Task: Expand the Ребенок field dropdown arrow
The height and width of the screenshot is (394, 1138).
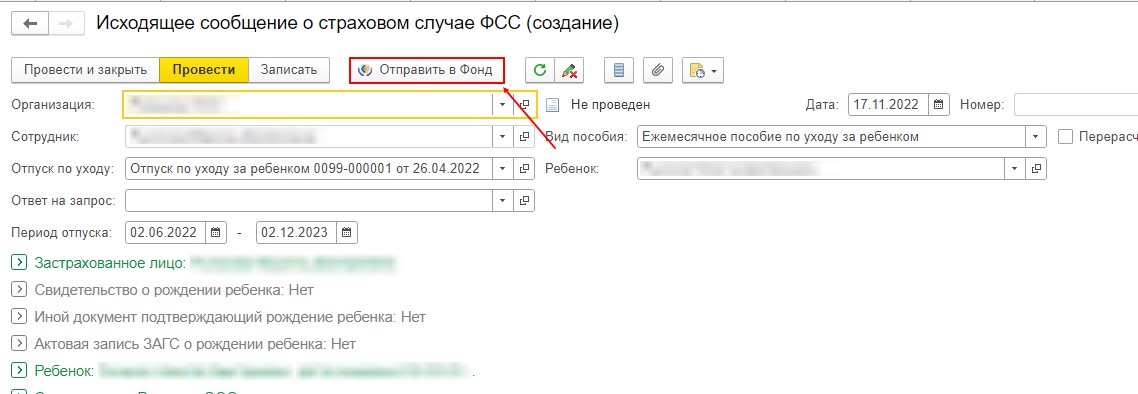Action: pos(1015,168)
